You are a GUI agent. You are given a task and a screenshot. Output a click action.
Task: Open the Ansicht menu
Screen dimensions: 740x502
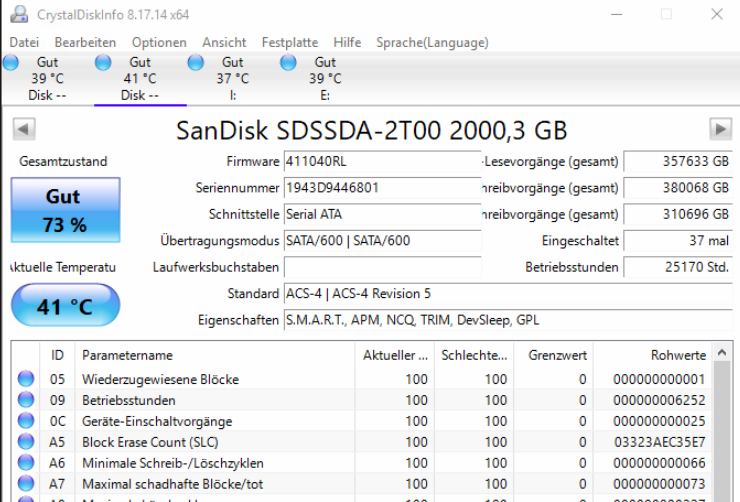(224, 42)
